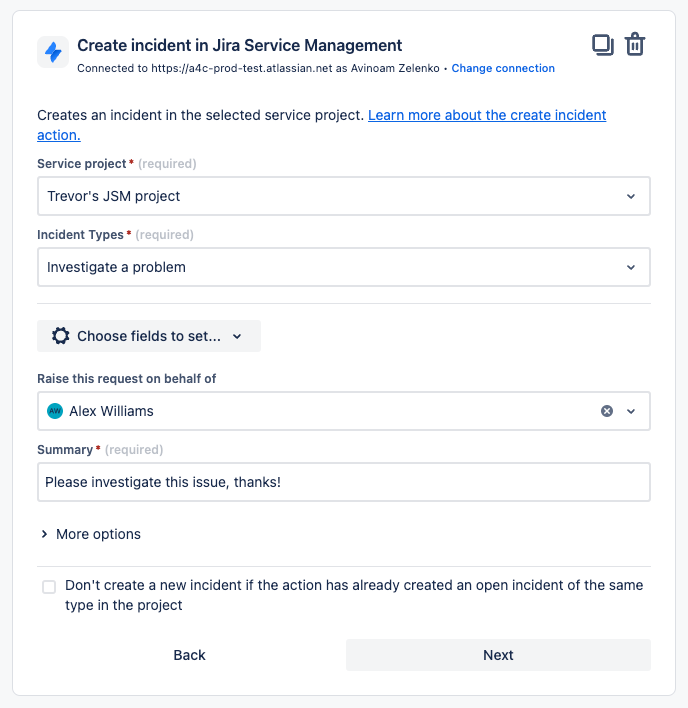
Task: Click into the Summary text field
Action: point(343,482)
